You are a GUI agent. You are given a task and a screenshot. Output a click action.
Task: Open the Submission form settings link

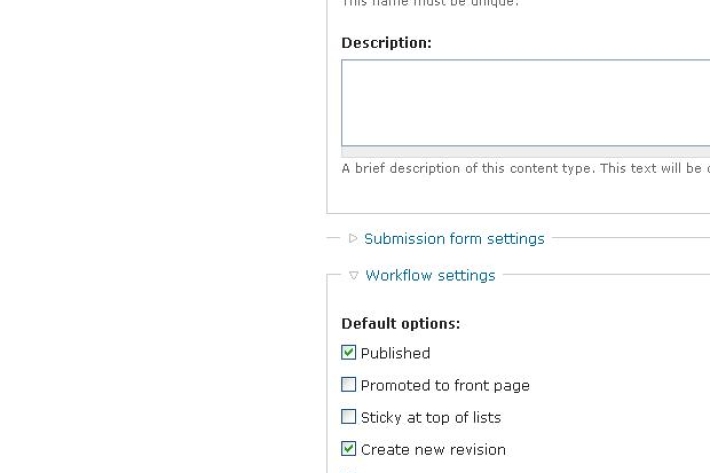[x=454, y=239]
